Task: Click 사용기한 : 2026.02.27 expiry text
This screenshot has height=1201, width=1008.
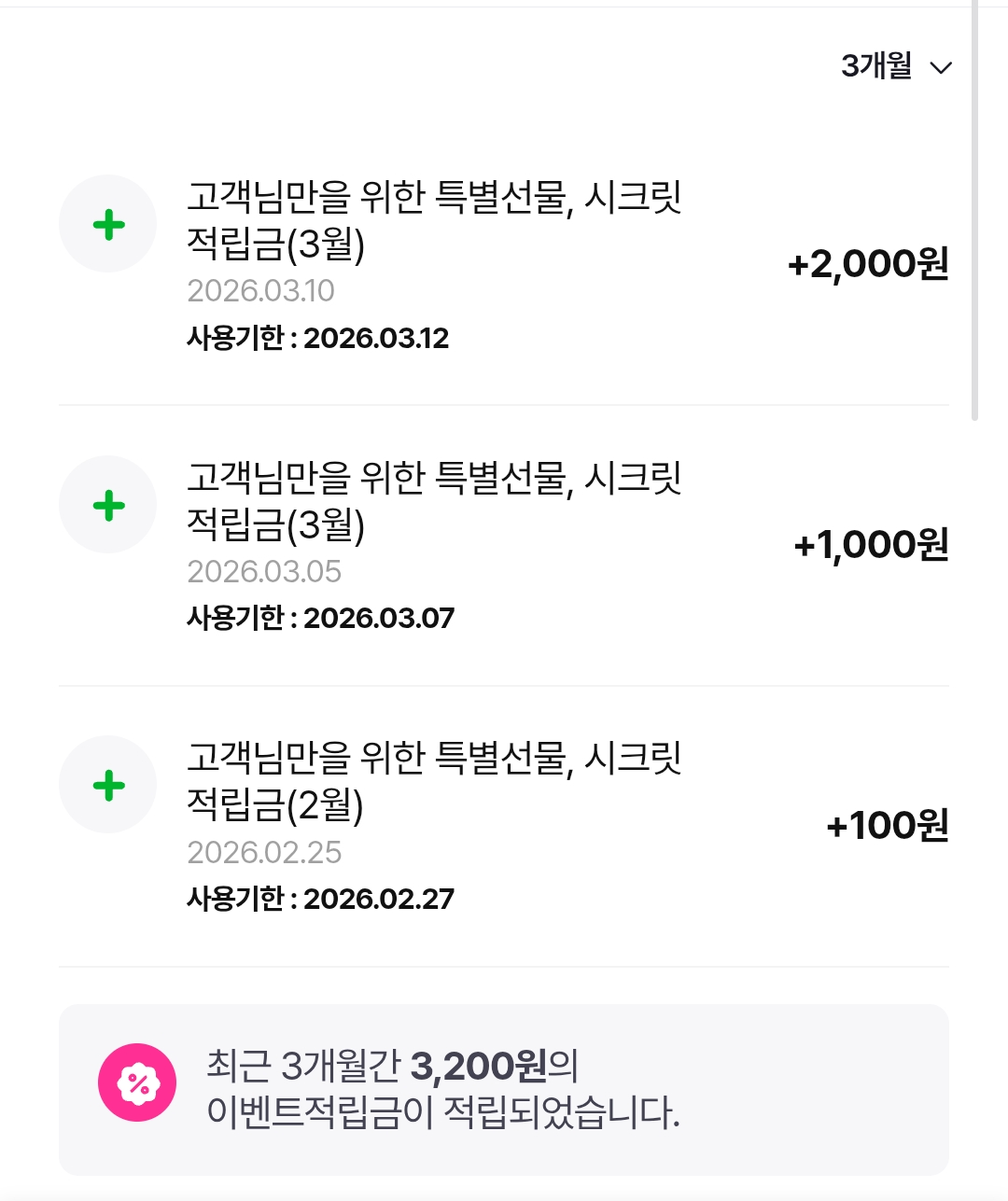Action: coord(320,900)
